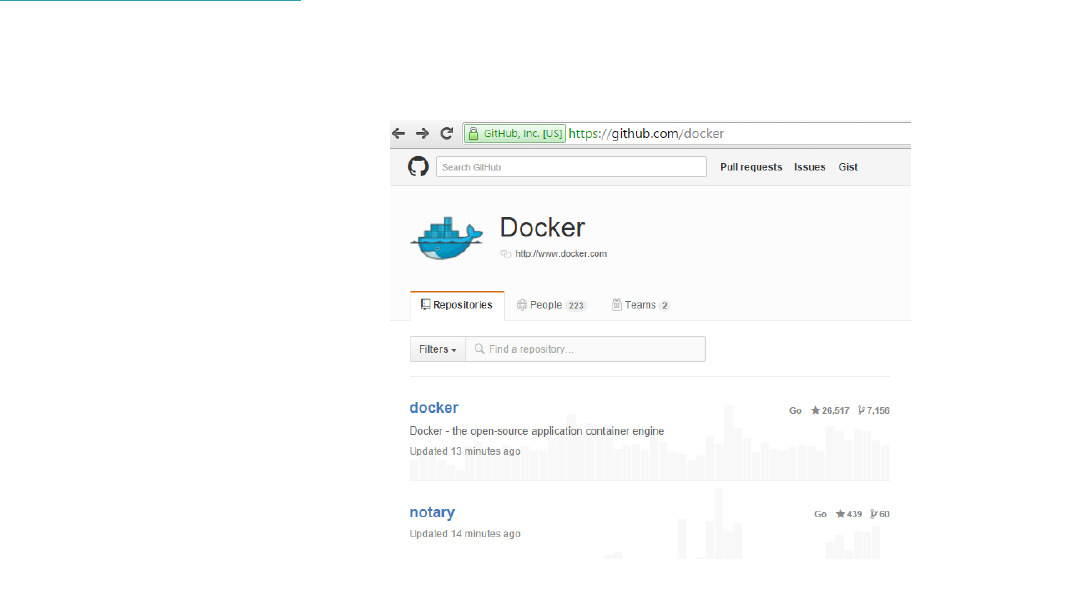Open Issues in header
This screenshot has width=1068, height=600.
tap(809, 167)
